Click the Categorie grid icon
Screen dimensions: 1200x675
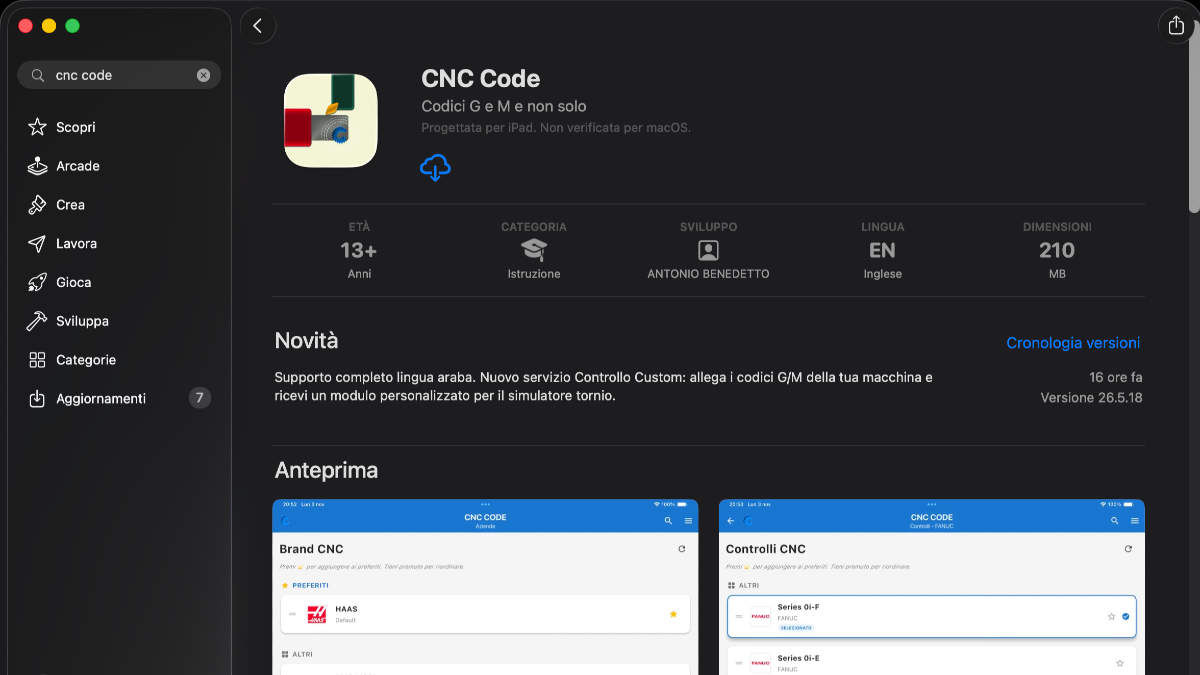click(37, 360)
